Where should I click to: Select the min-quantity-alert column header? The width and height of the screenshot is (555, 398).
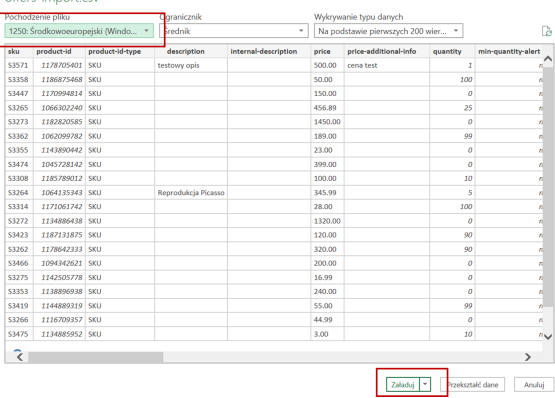click(509, 51)
